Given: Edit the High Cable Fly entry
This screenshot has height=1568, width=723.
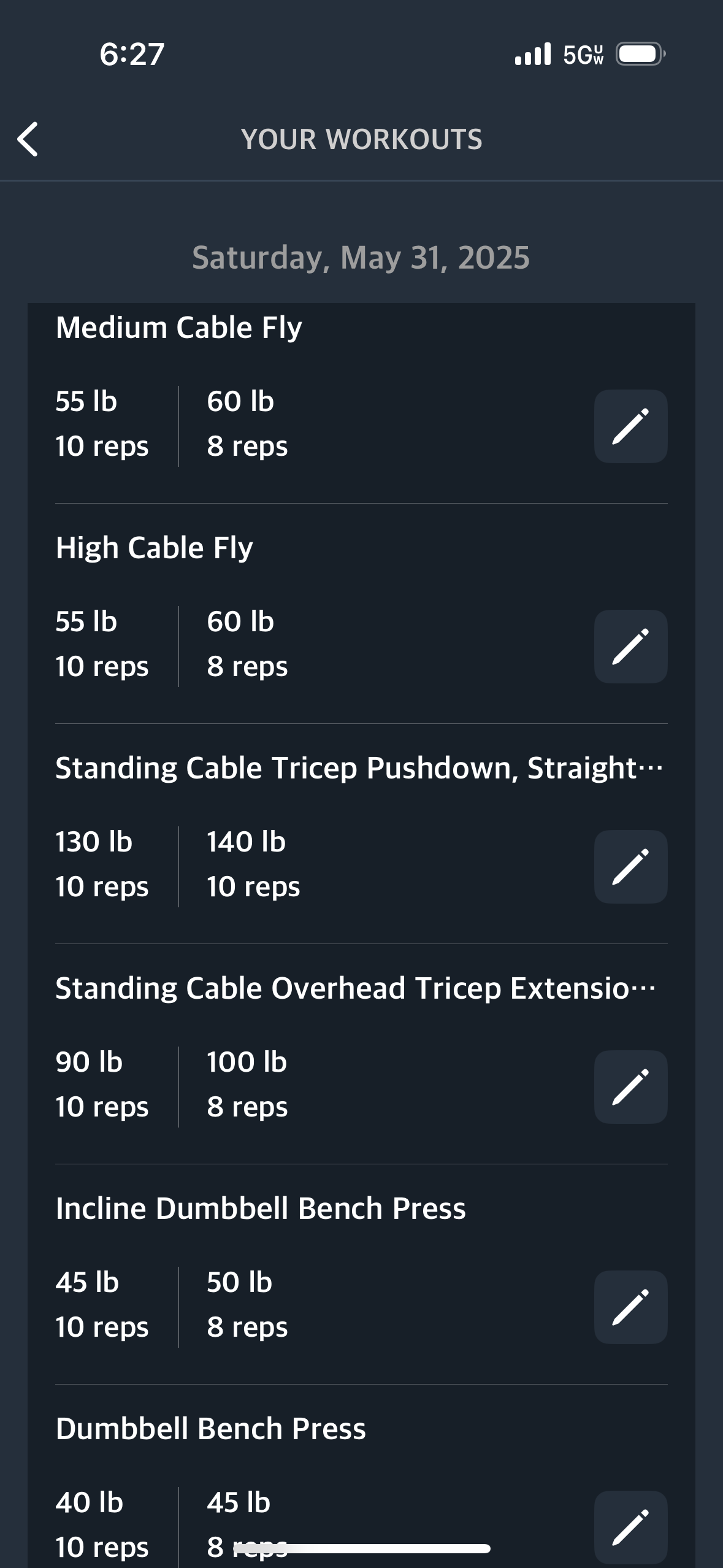Looking at the screenshot, I should tap(630, 647).
